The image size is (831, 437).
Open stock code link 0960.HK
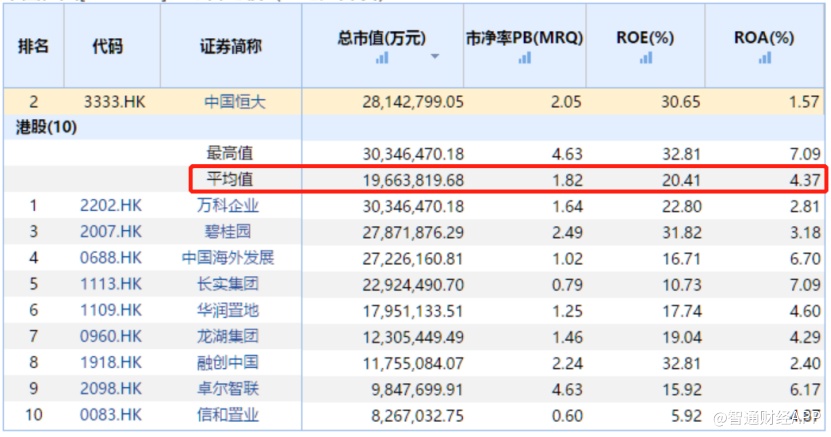click(111, 336)
